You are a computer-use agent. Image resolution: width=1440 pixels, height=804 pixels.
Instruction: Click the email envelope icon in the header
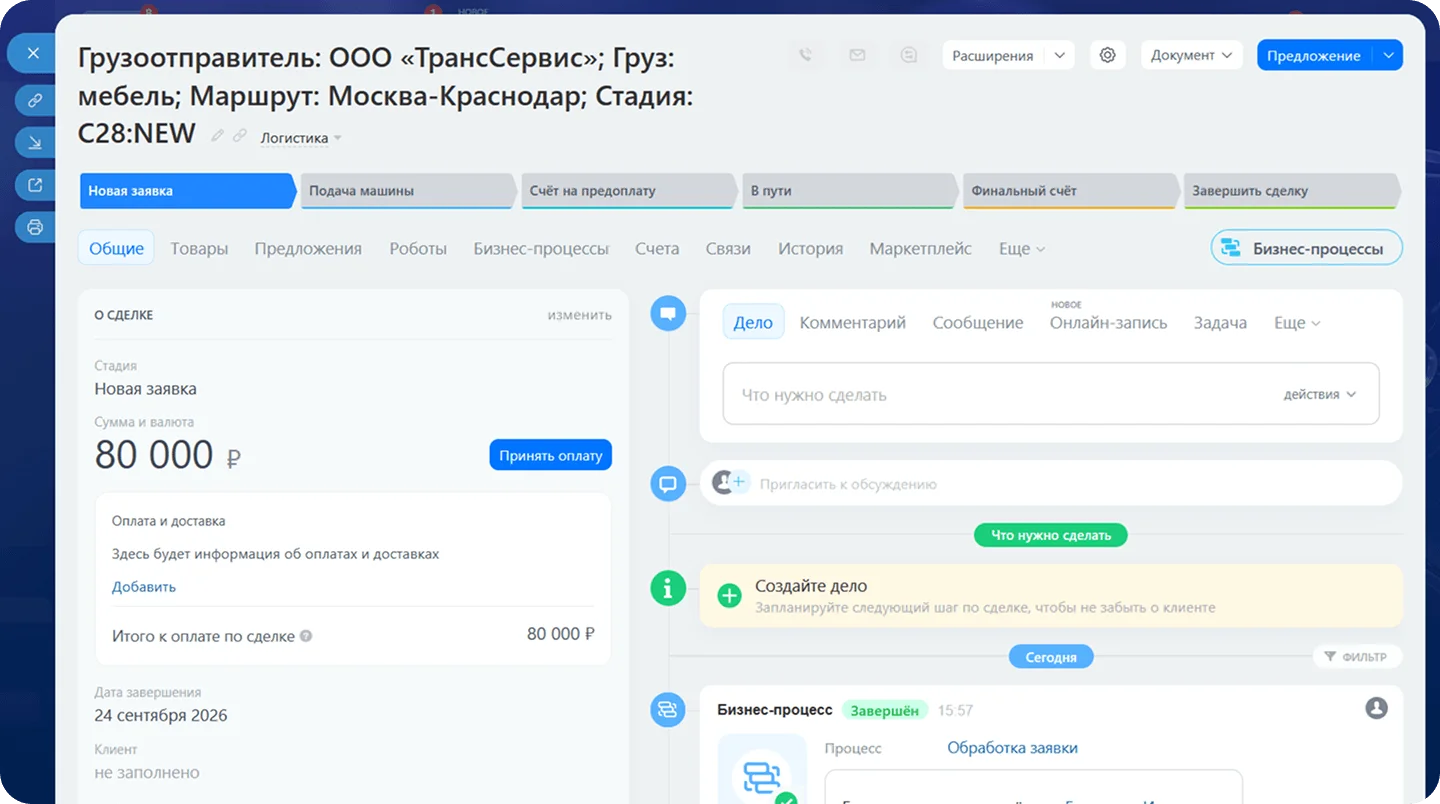click(857, 56)
